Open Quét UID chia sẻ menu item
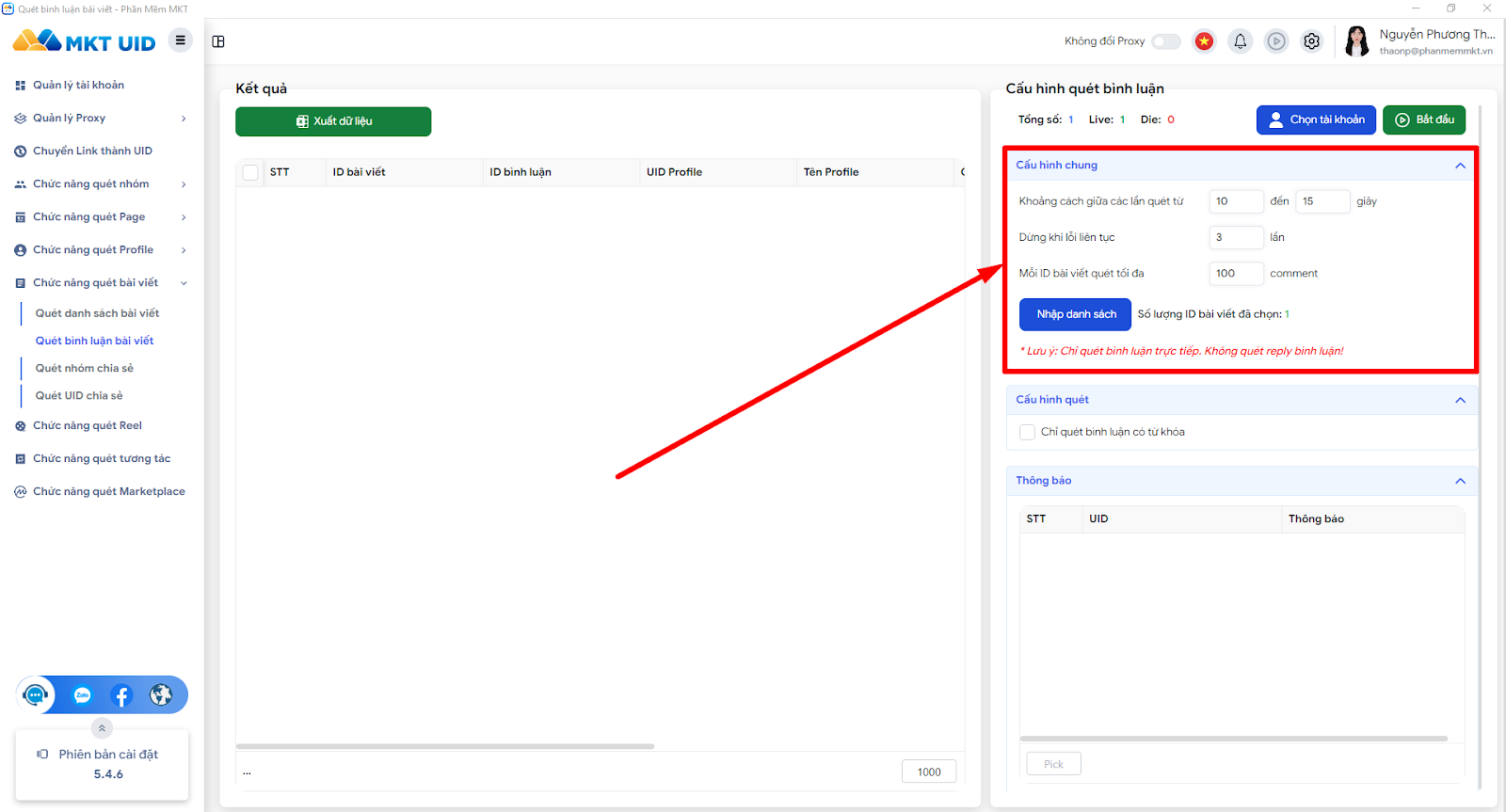 point(79,395)
